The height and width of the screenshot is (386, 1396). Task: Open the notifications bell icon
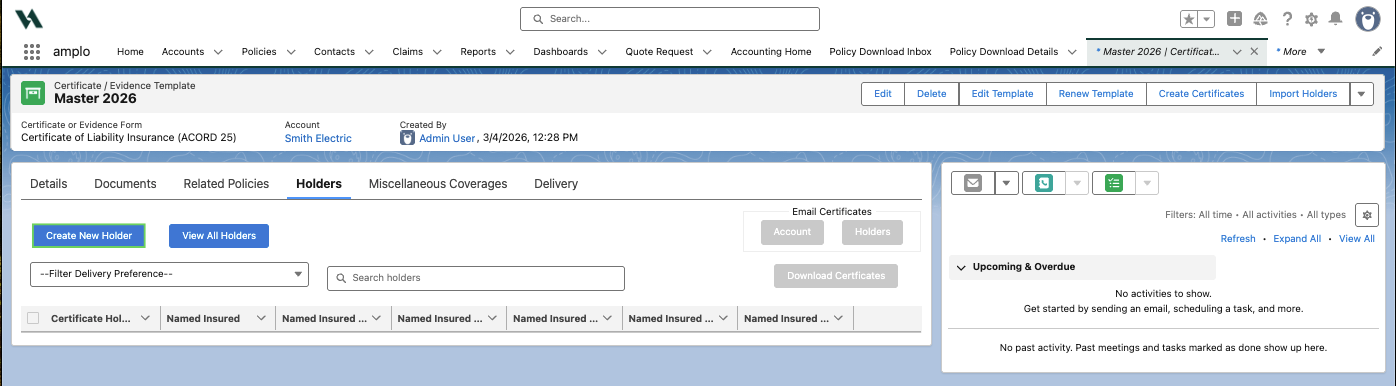pyautogui.click(x=1335, y=19)
